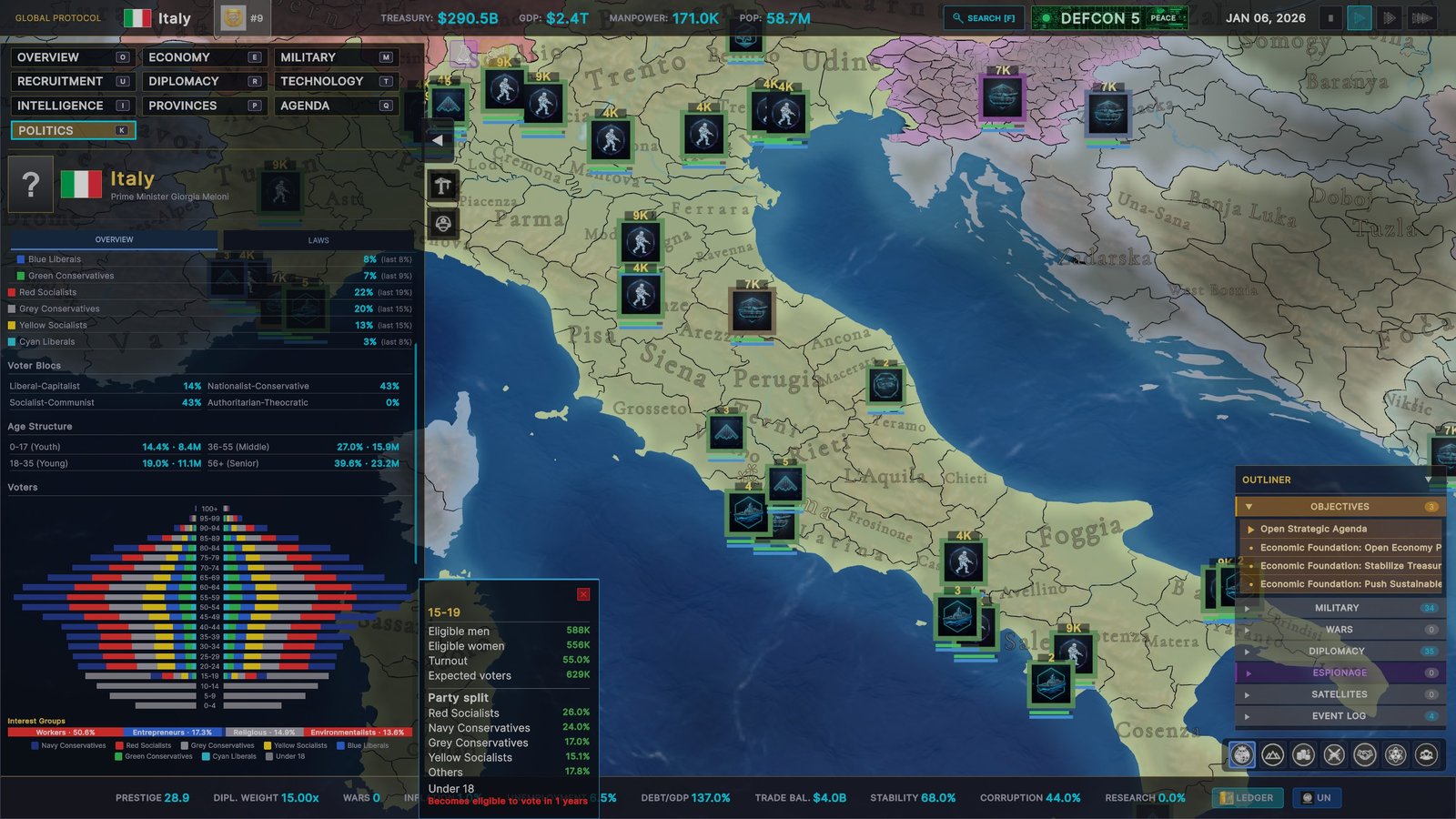Expand the Military section in Outliner
1456x819 pixels.
coord(1339,608)
